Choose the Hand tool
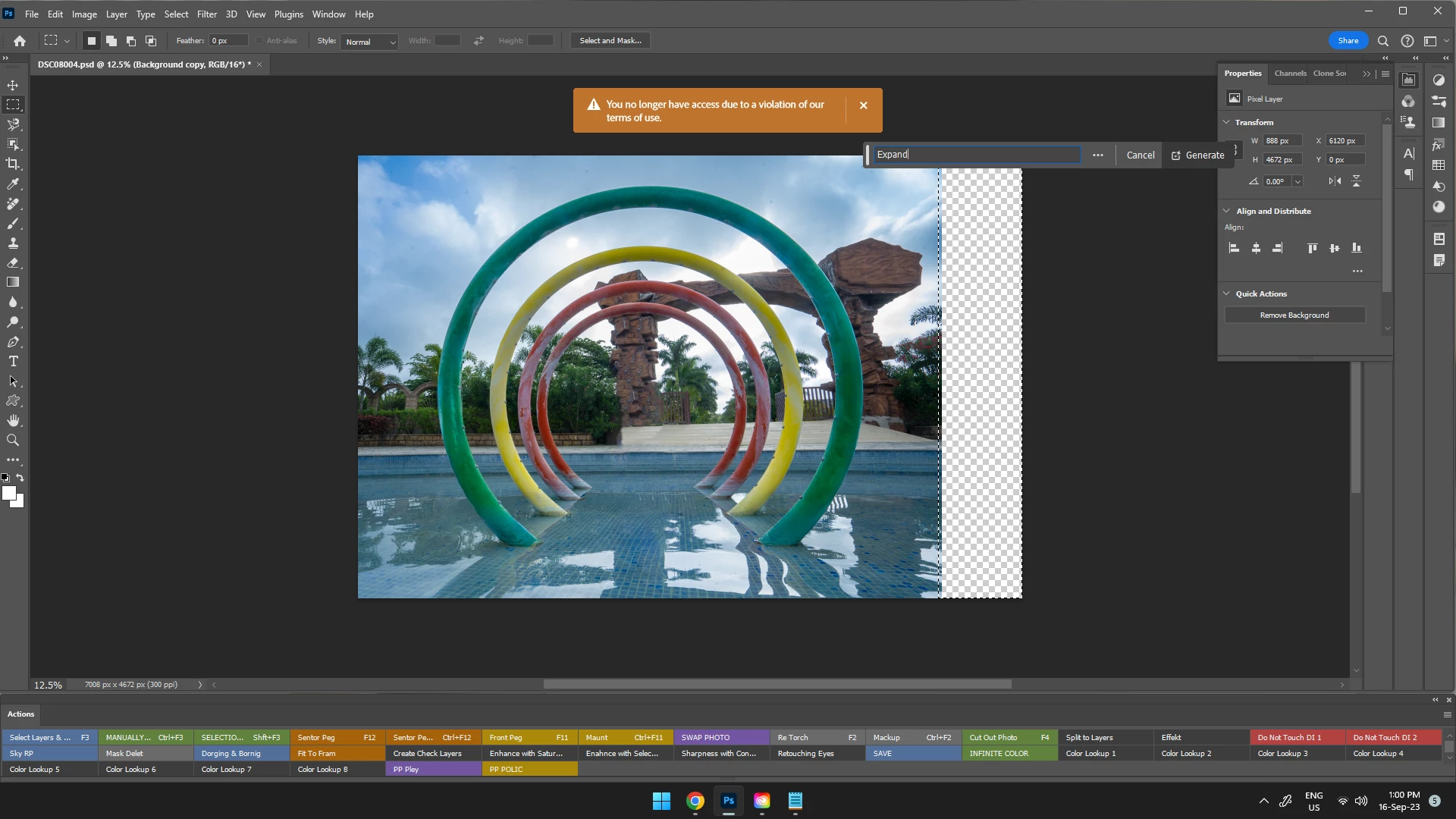1456x819 pixels. [x=13, y=420]
